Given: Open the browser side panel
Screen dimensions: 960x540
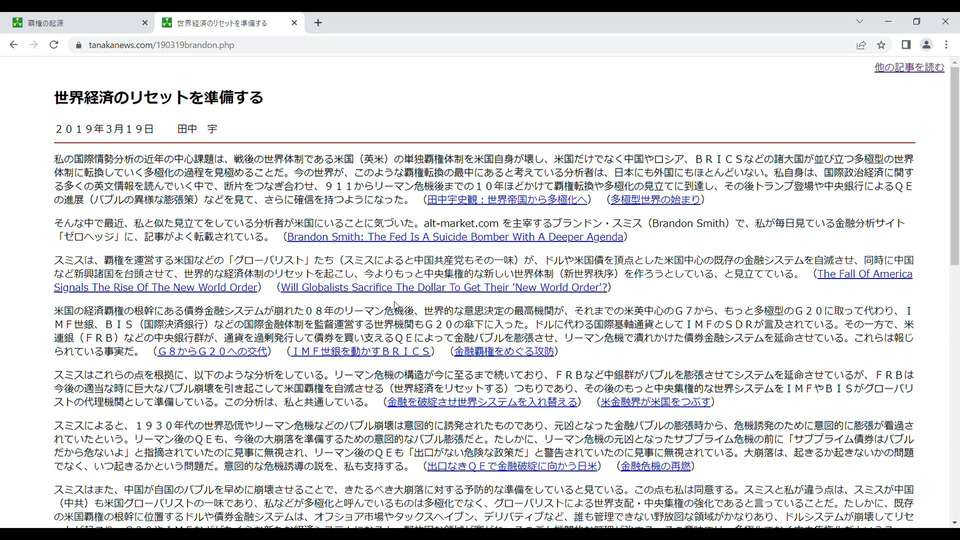Looking at the screenshot, I should pos(906,45).
